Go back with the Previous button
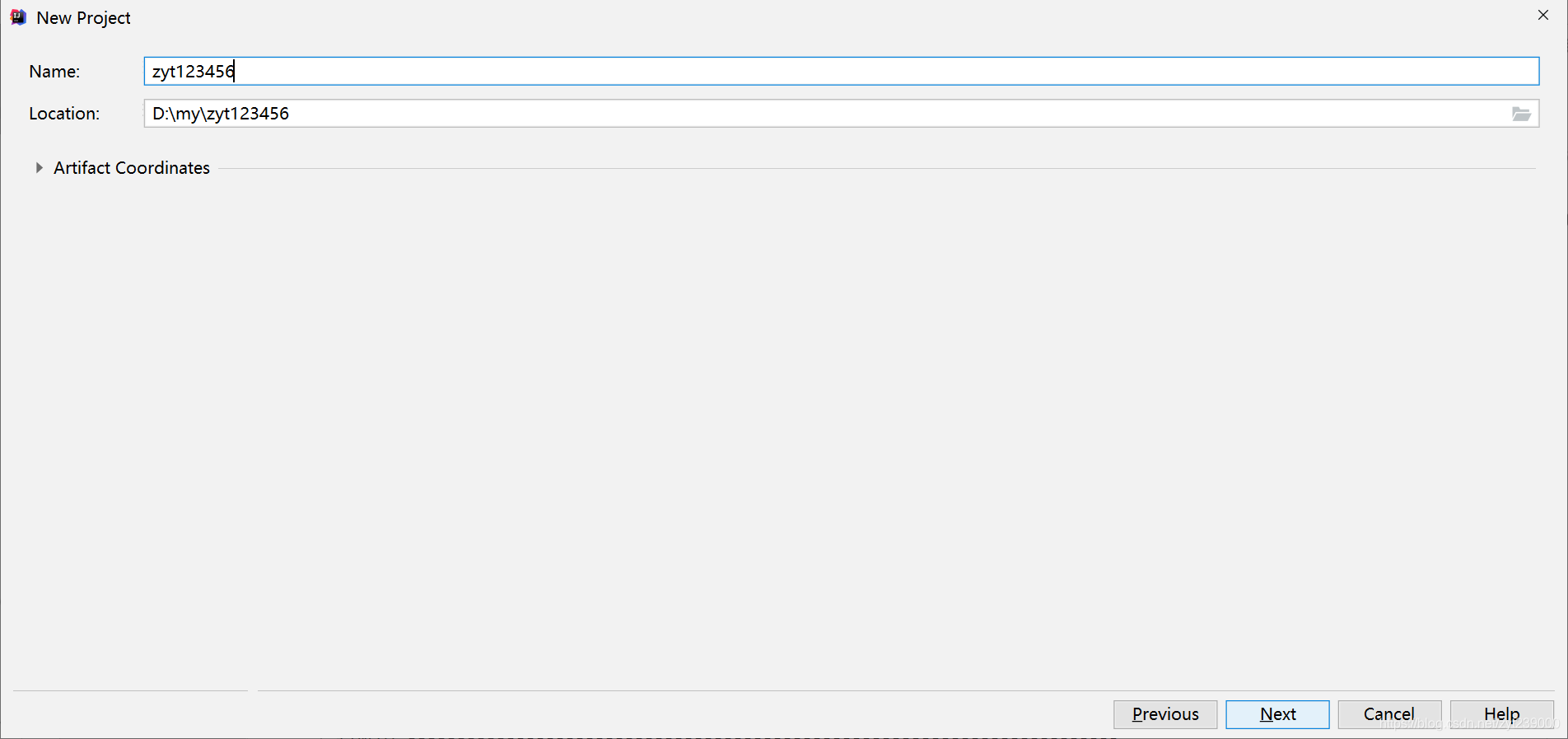The height and width of the screenshot is (739, 1568). [x=1165, y=714]
